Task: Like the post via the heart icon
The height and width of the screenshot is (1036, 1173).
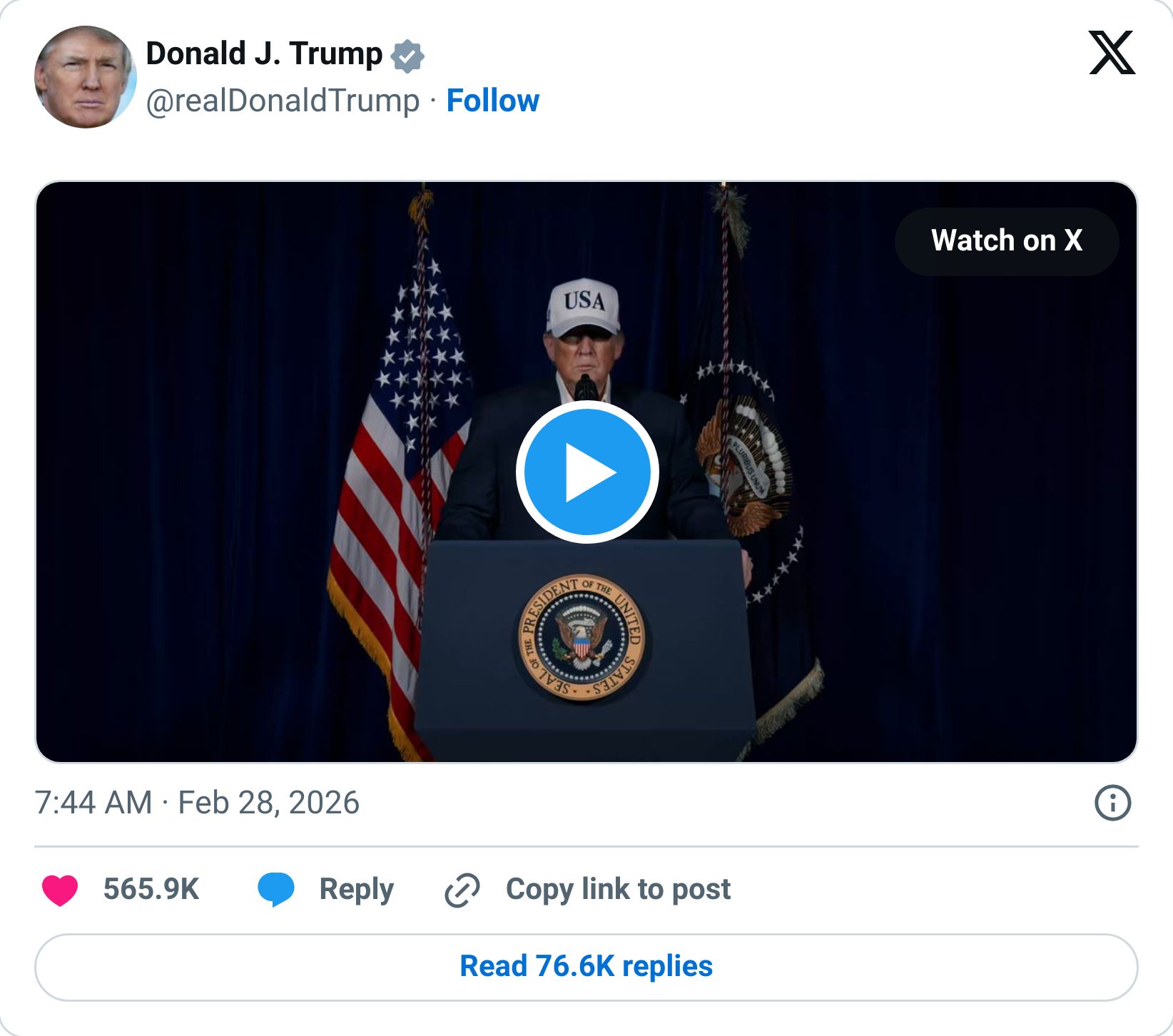Action: click(61, 888)
